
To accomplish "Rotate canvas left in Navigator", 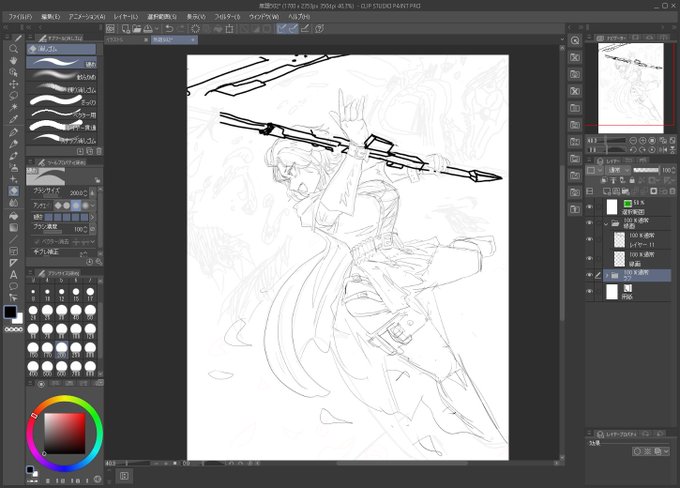I will pos(633,150).
